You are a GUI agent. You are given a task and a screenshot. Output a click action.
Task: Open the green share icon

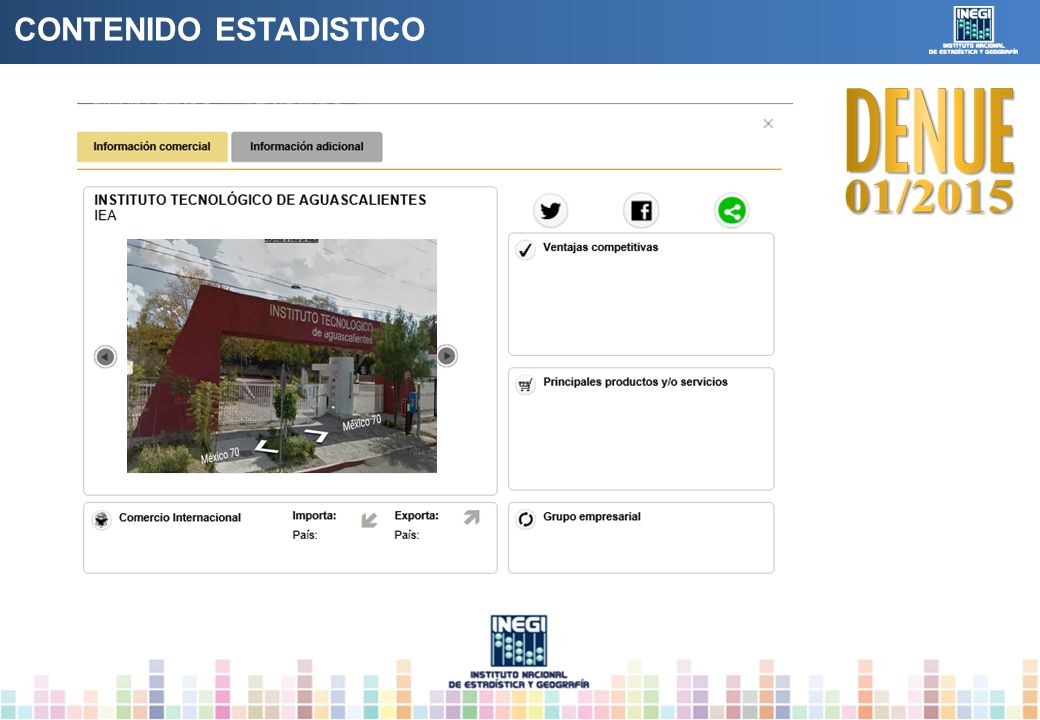click(732, 211)
